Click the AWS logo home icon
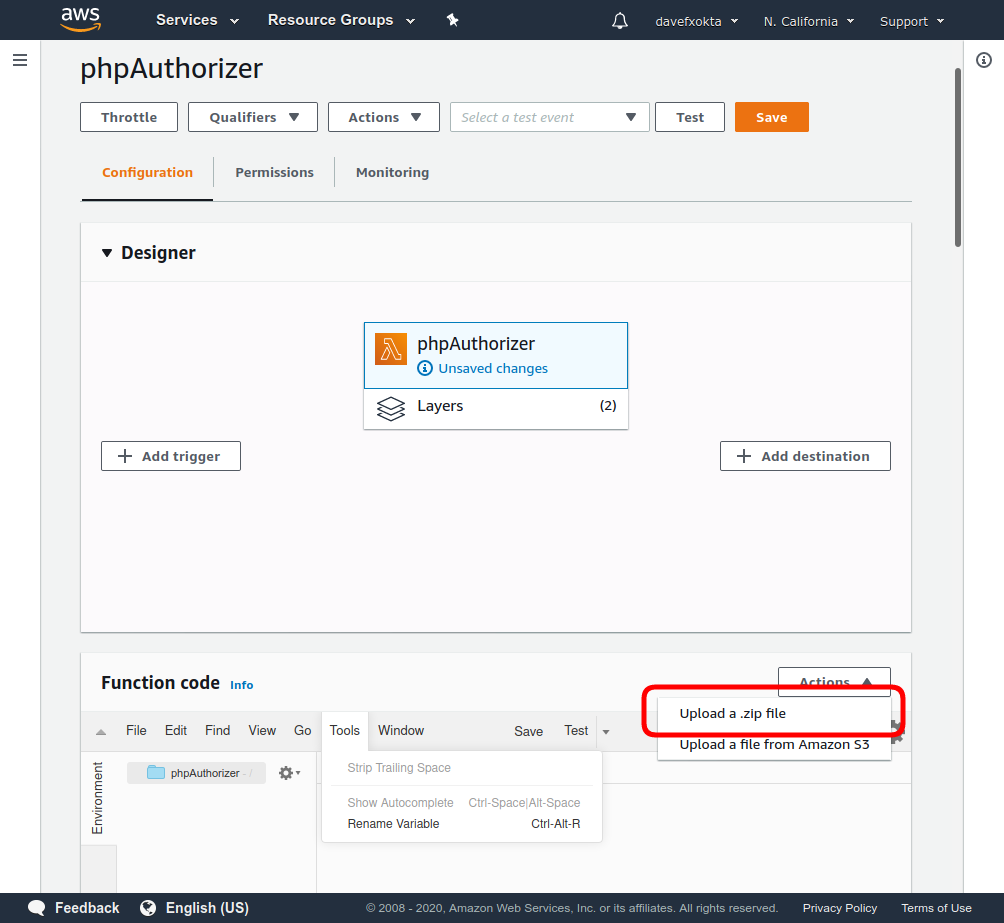Viewport: 1004px width, 923px height. [x=80, y=20]
